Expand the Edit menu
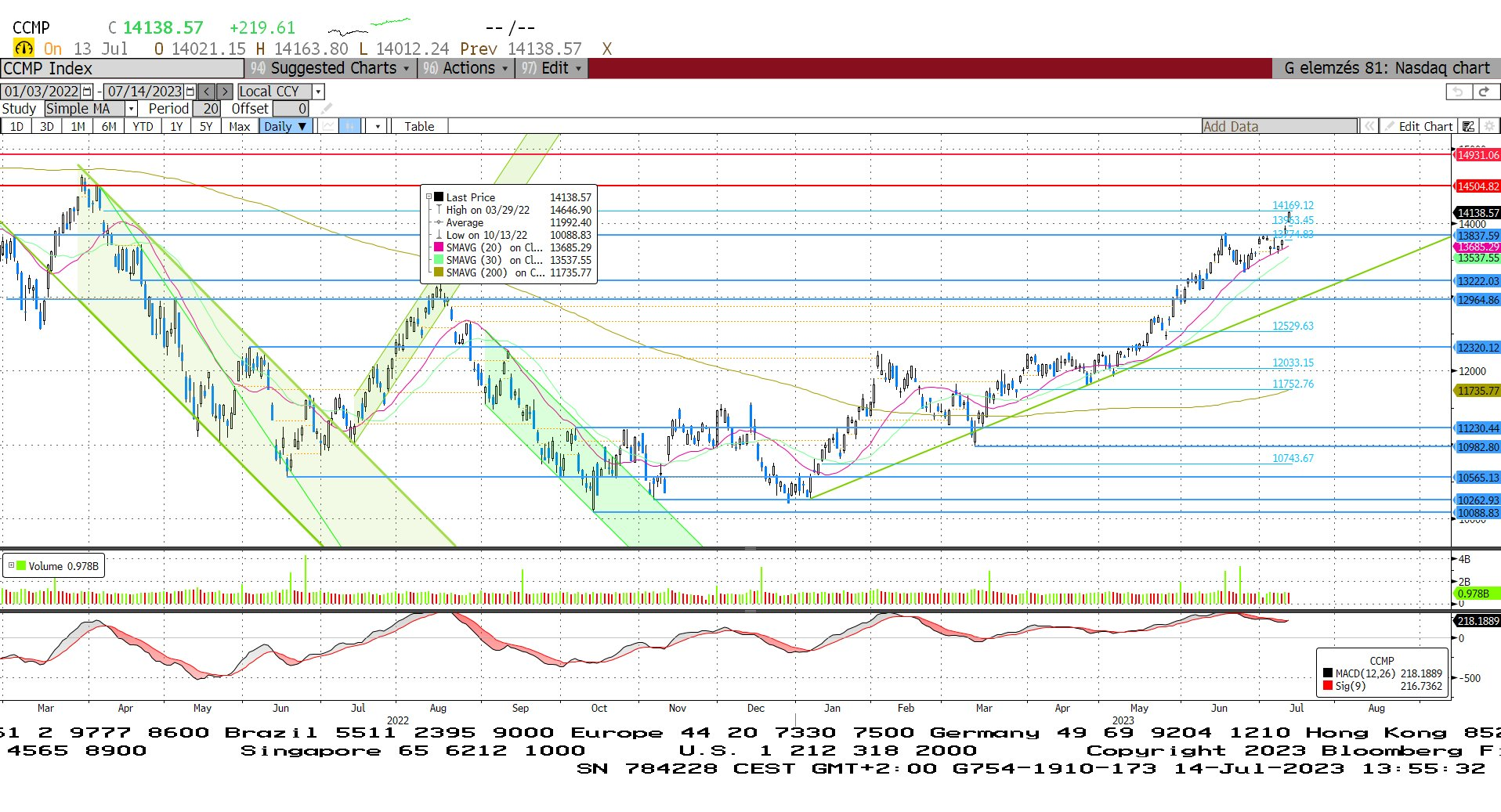 pos(552,68)
